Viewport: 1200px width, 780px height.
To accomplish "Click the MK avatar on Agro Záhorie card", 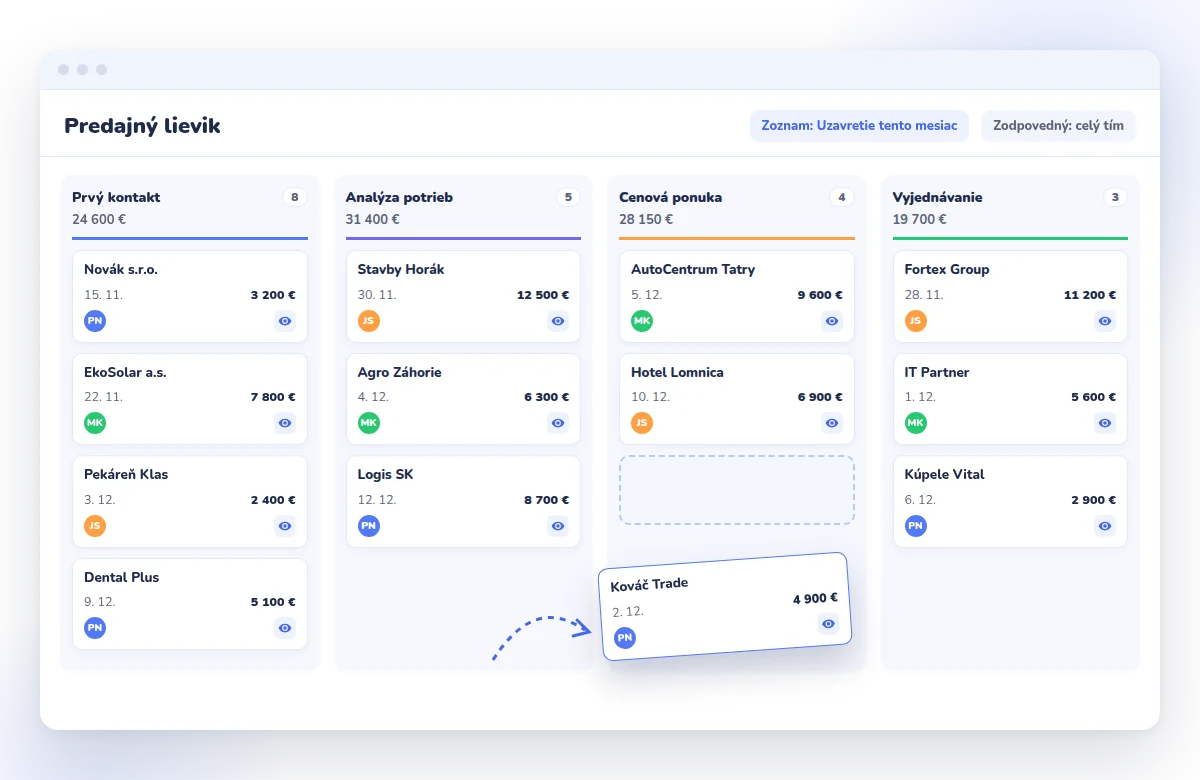I will point(369,423).
